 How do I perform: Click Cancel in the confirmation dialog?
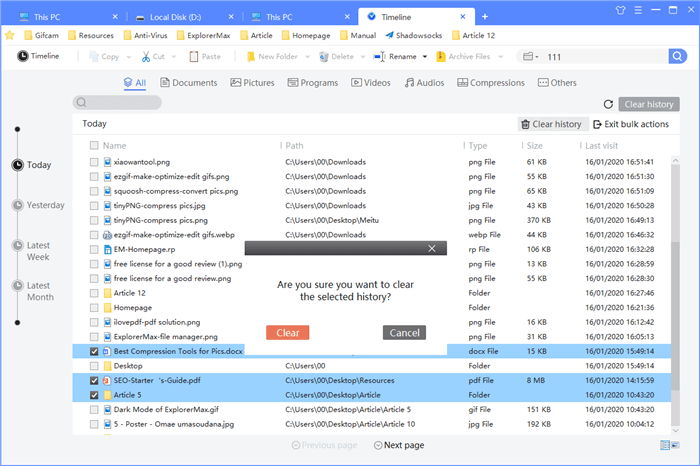tap(404, 333)
